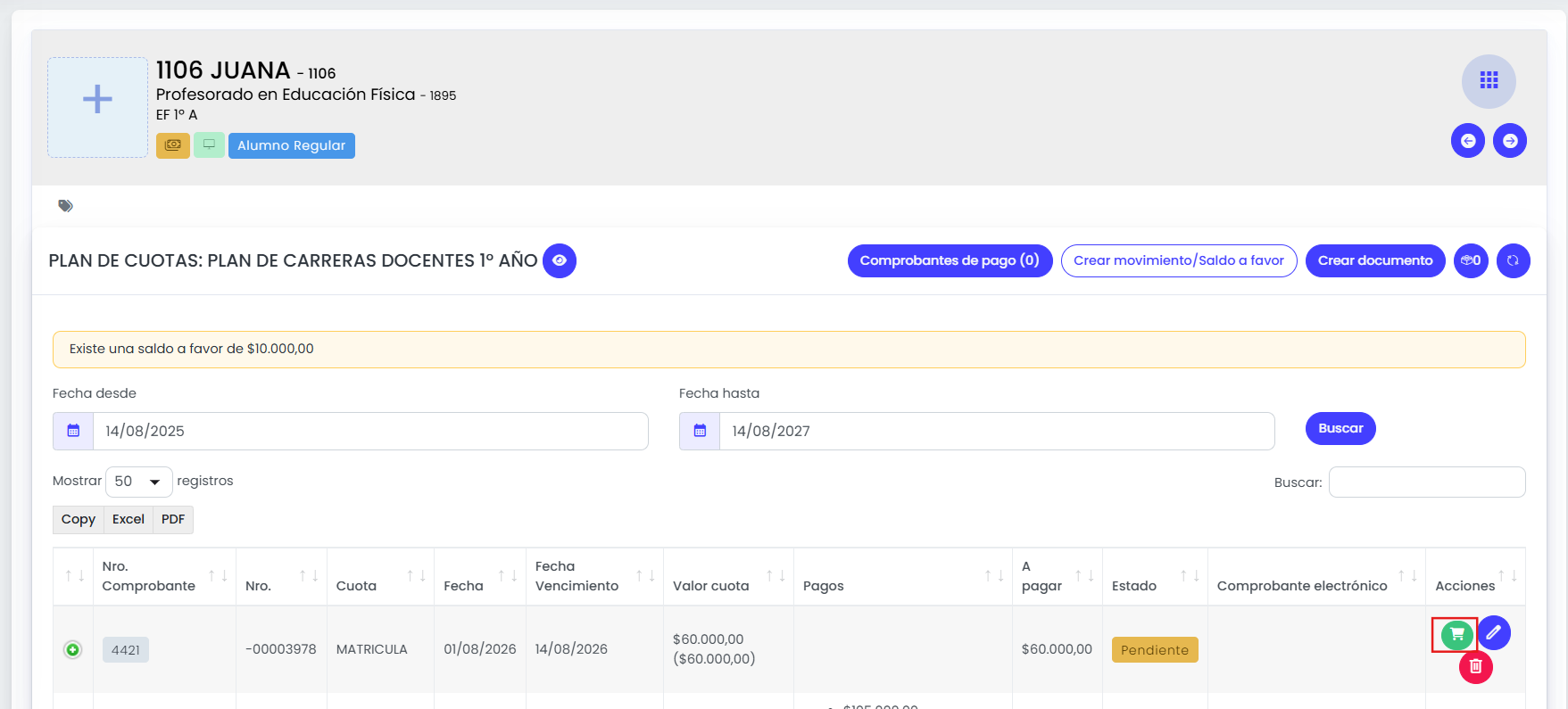The width and height of the screenshot is (1568, 709).
Task: Go to next student with right arrow
Action: pos(1510,141)
